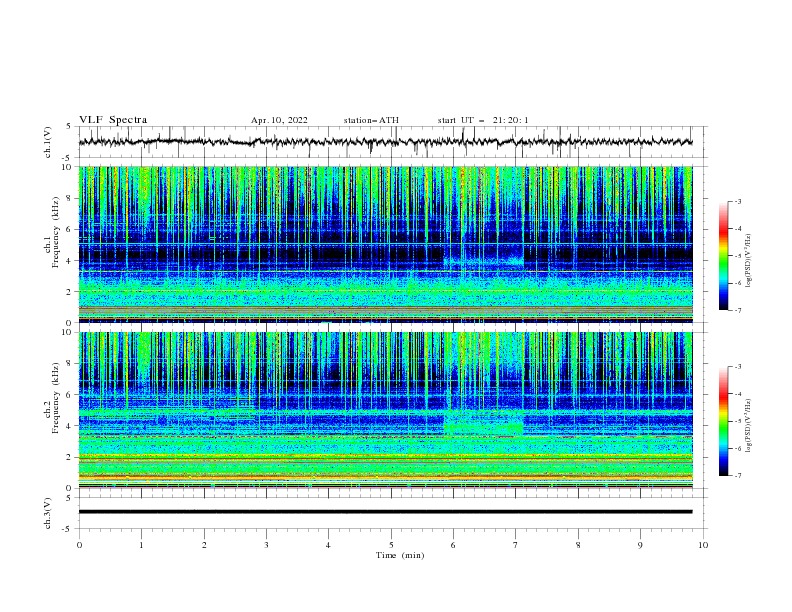Click the "-7" tick on ch.1 colorbar
The height and width of the screenshot is (612, 792).
click(x=737, y=310)
